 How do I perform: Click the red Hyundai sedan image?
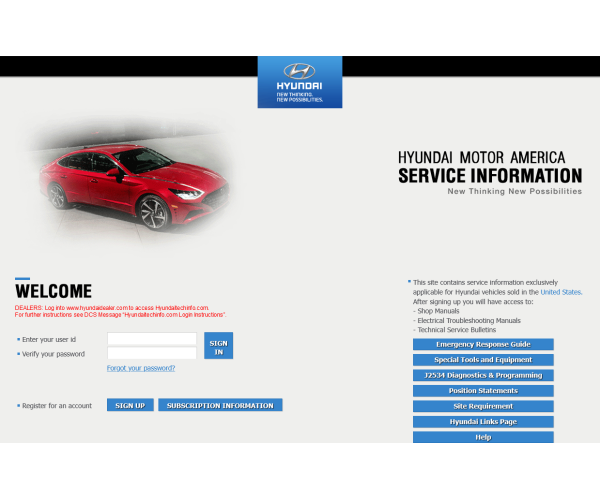click(x=134, y=187)
